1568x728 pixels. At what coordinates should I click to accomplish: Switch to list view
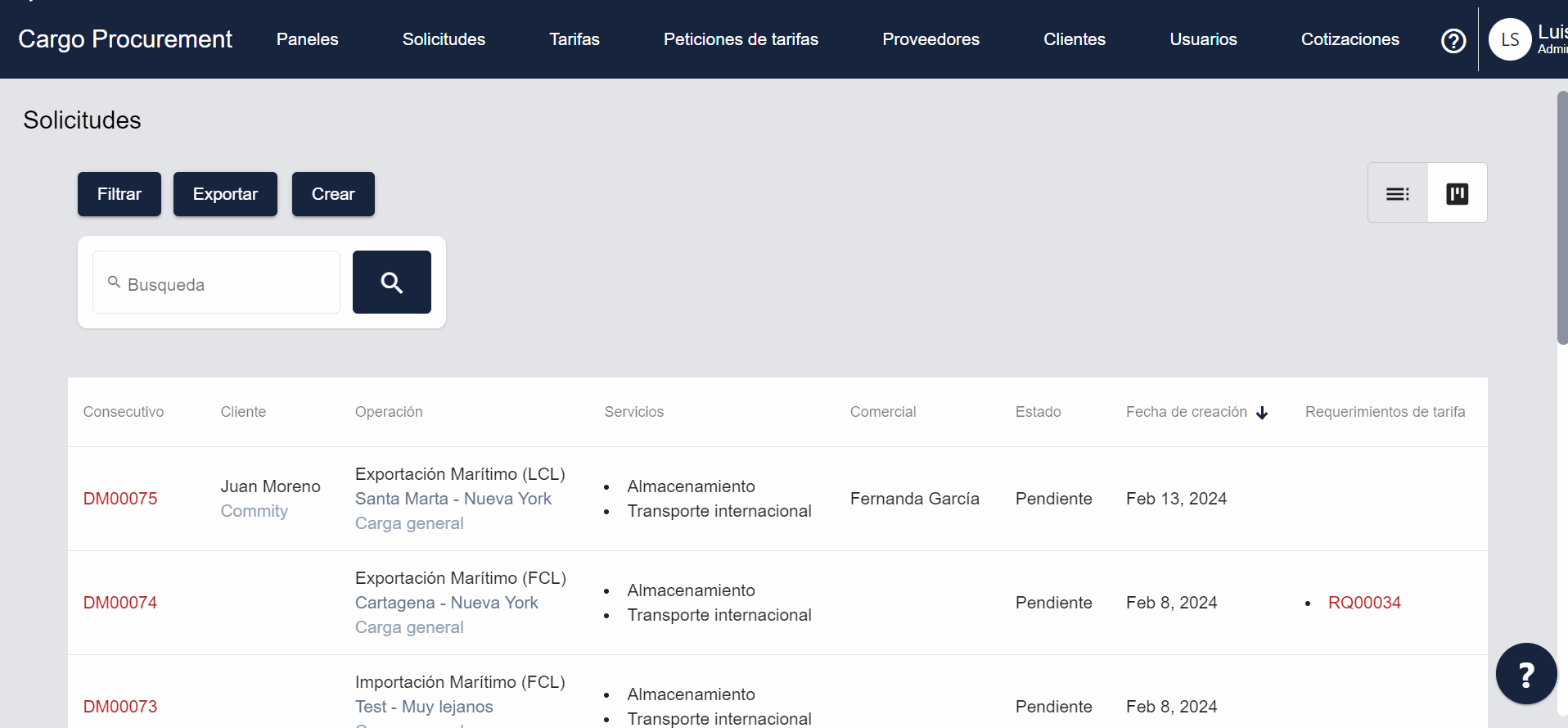point(1397,193)
